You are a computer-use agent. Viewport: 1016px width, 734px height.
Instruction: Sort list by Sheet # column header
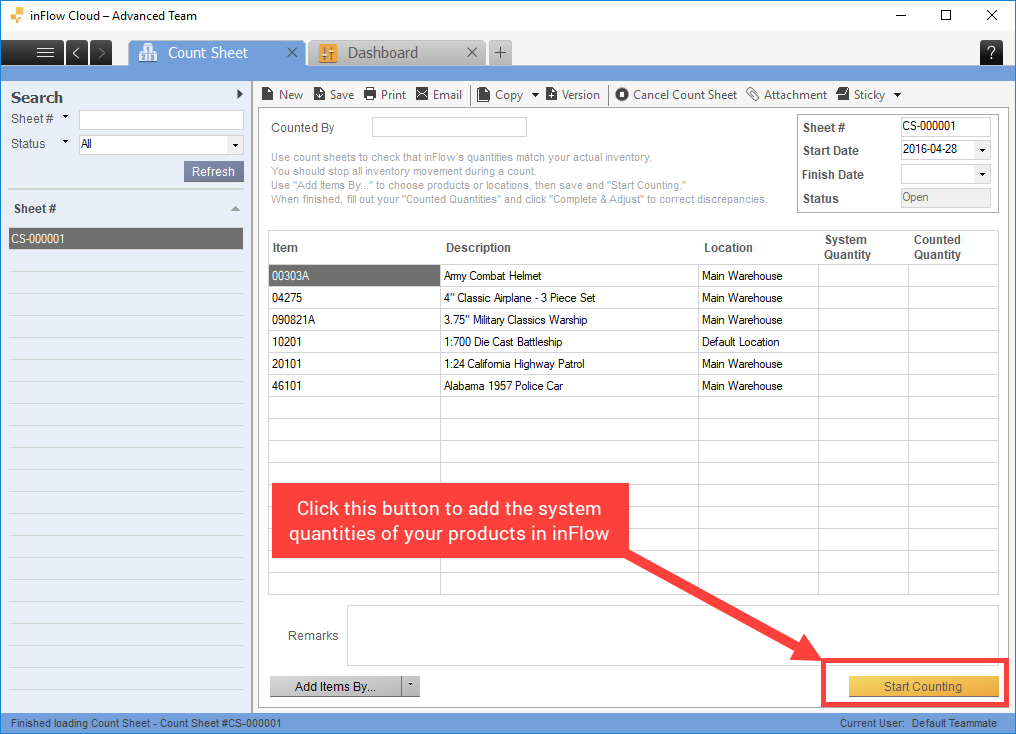pos(126,209)
